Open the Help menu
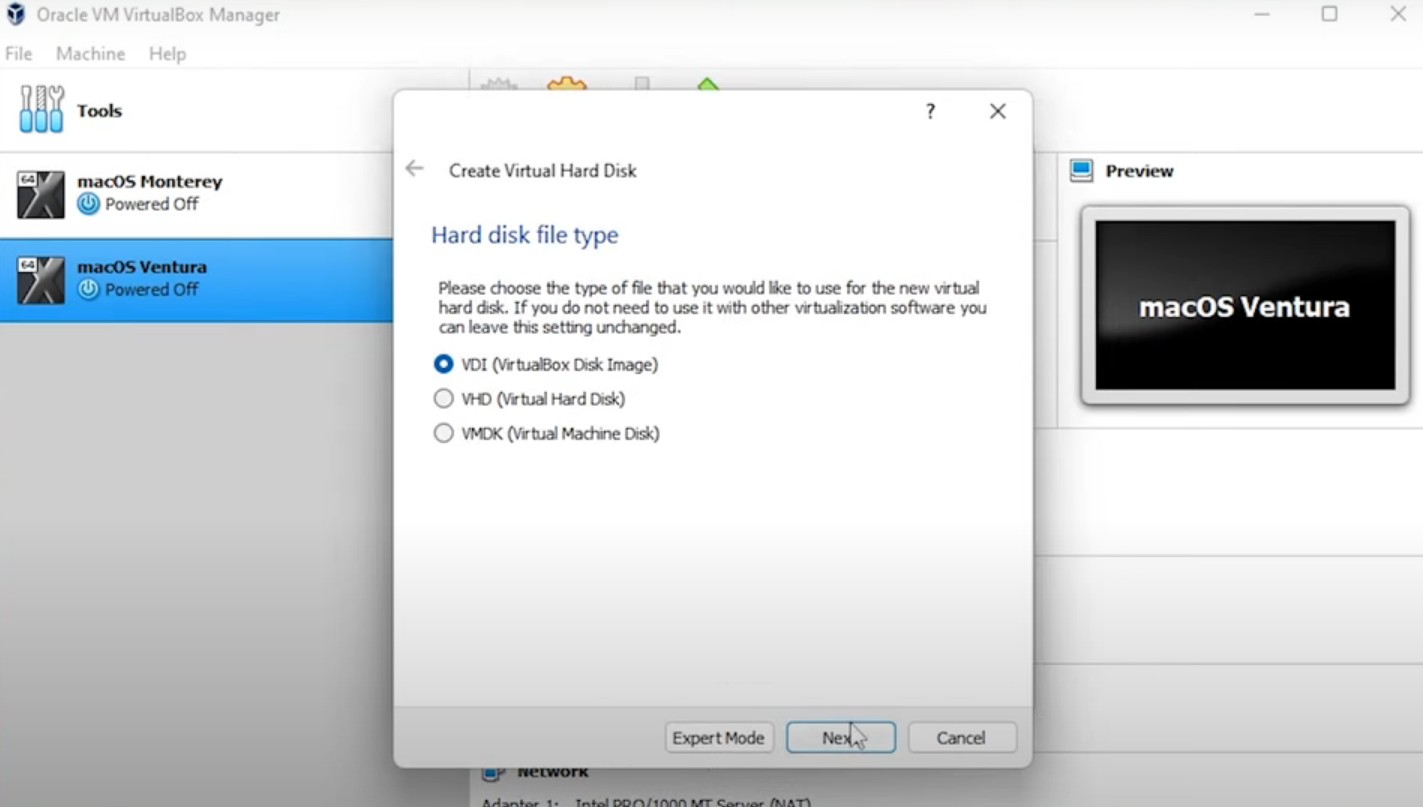Image resolution: width=1423 pixels, height=807 pixels. (x=167, y=54)
